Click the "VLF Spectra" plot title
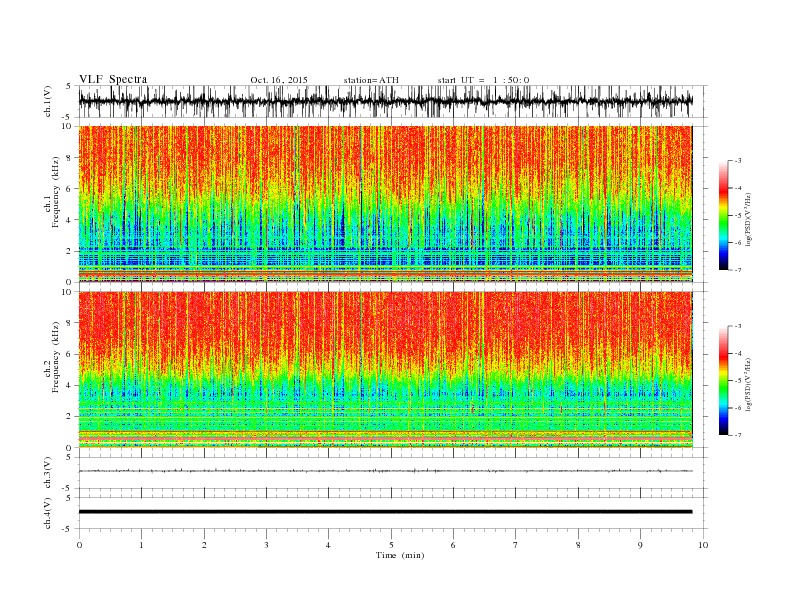Viewport: 792px width, 612px height. pyautogui.click(x=113, y=79)
